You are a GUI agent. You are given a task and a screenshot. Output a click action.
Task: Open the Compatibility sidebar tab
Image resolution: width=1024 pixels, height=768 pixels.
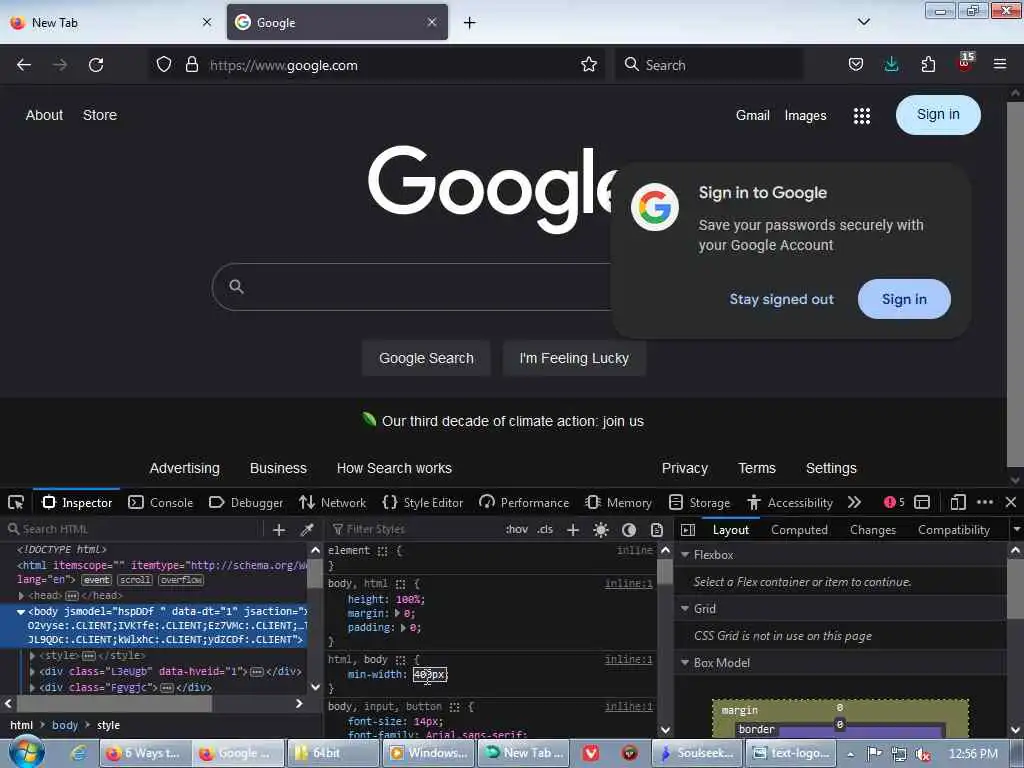click(953, 530)
